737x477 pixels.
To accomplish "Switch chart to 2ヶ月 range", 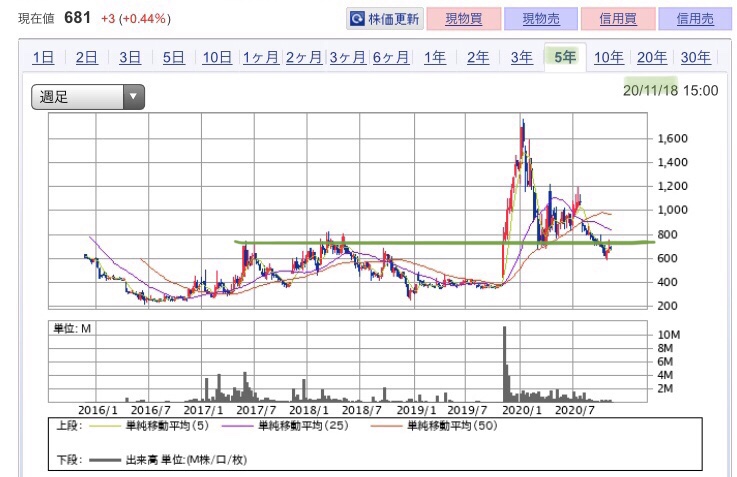I will pyautogui.click(x=304, y=57).
